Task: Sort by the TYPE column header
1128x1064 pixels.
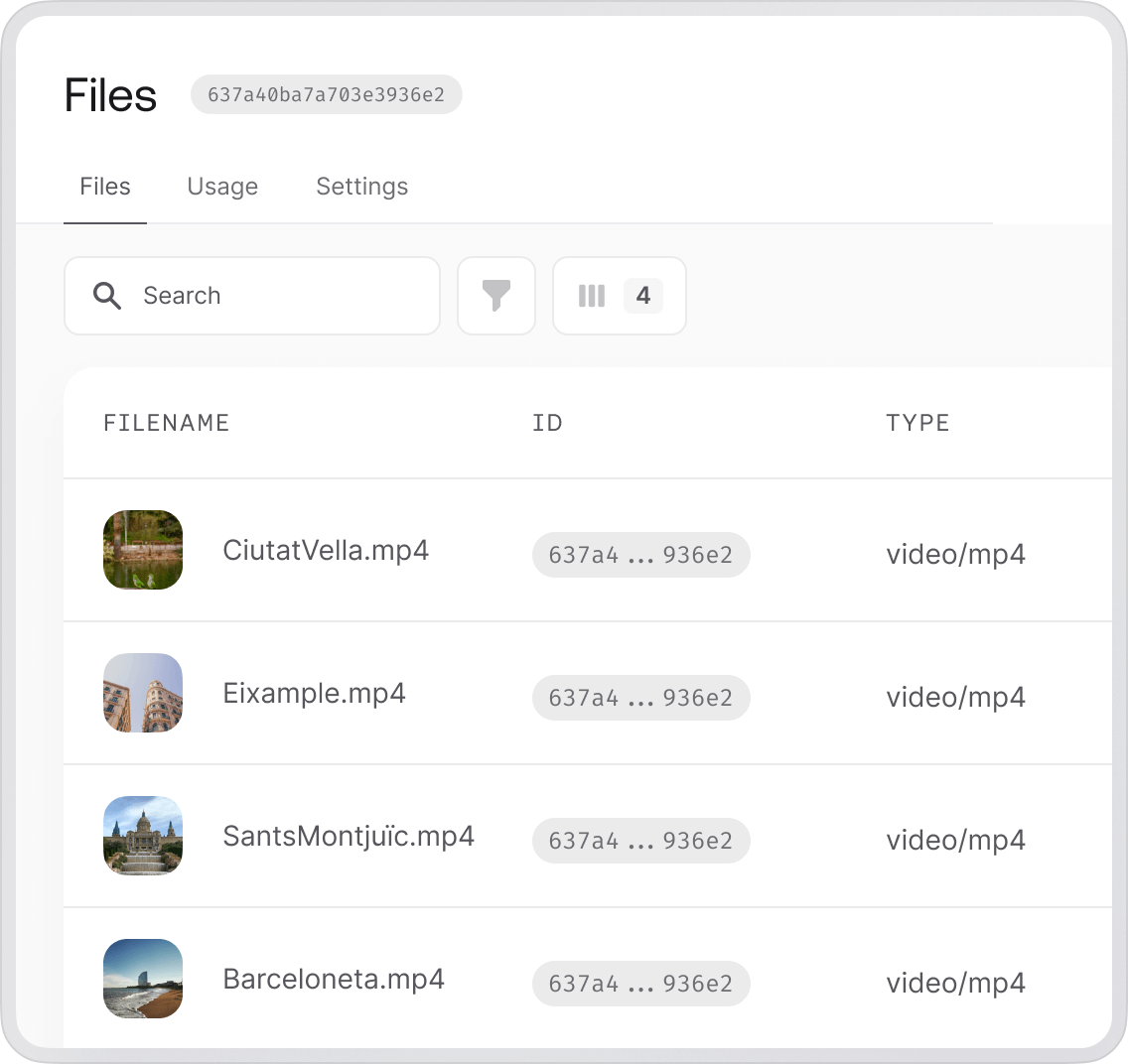Action: click(x=917, y=423)
